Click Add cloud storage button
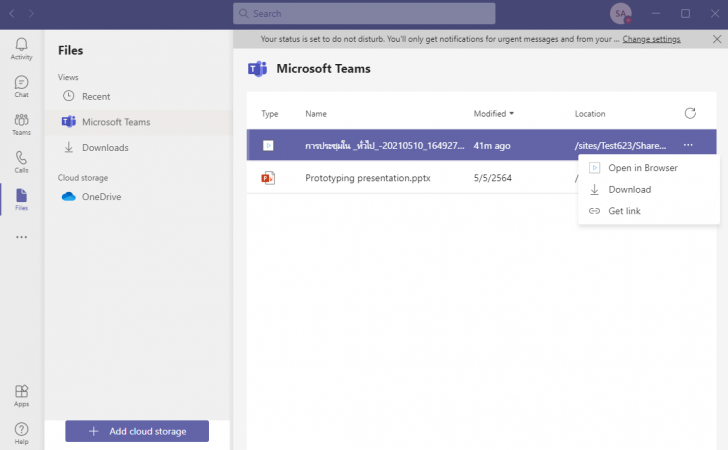 coord(137,431)
